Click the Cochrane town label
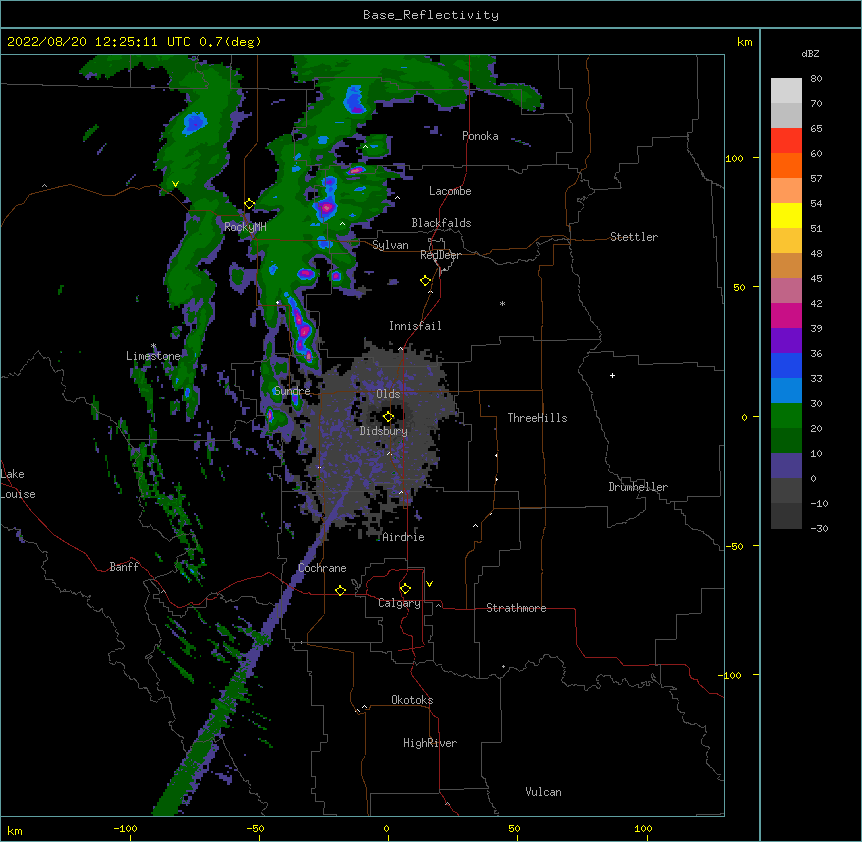The image size is (862, 842). 322,568
